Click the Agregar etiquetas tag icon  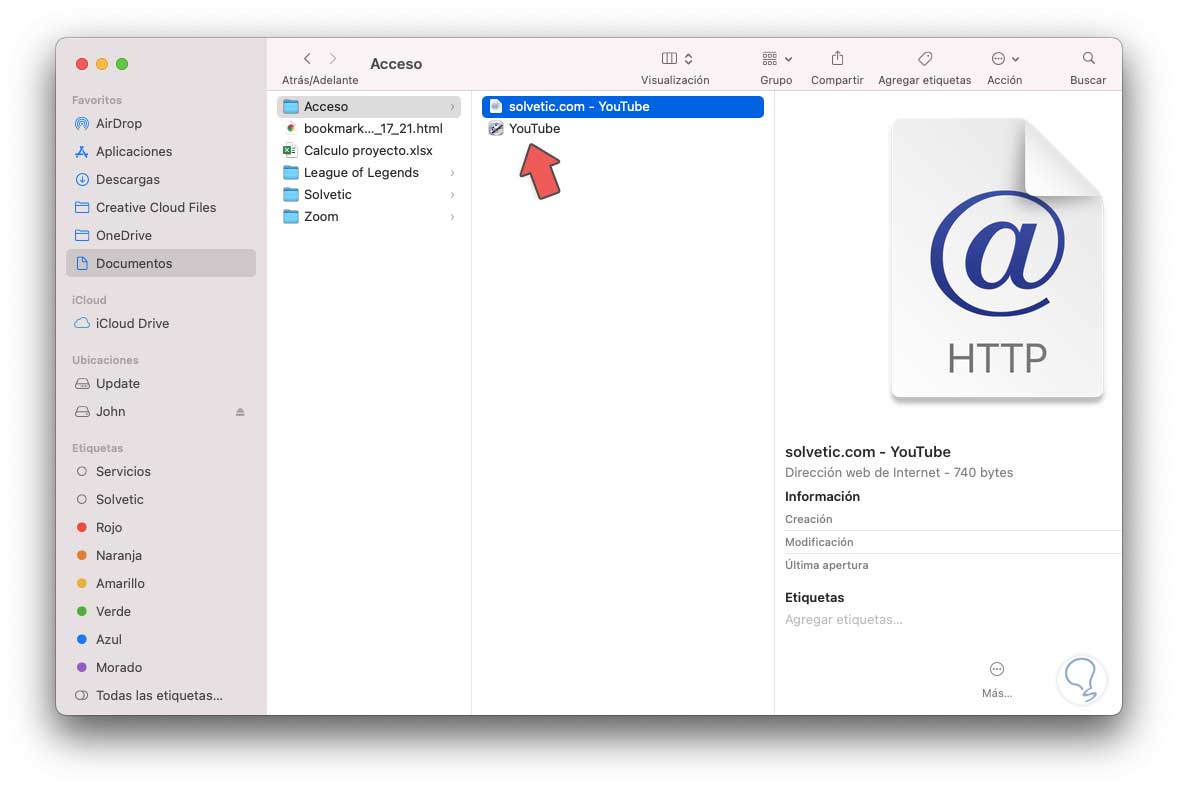(925, 59)
